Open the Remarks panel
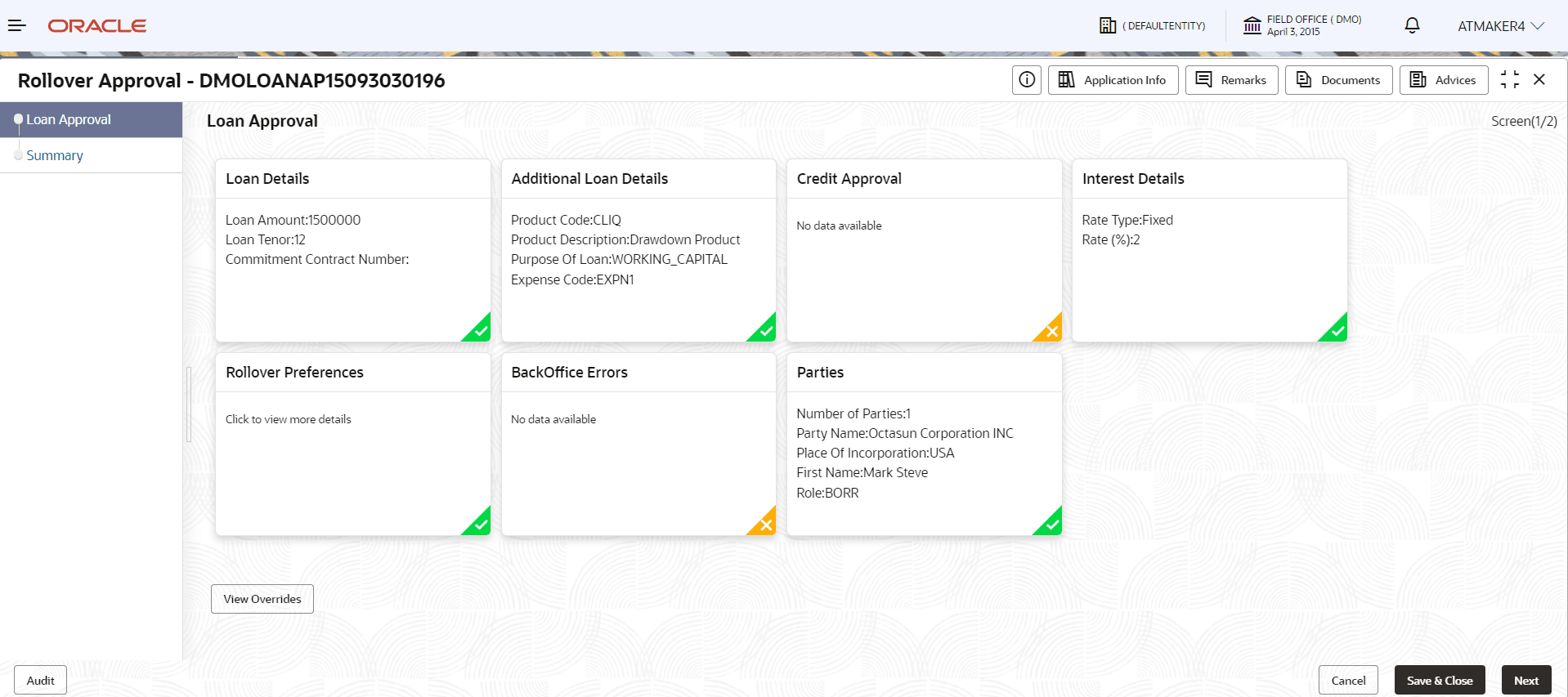Viewport: 1568px width, 697px height. (1232, 80)
